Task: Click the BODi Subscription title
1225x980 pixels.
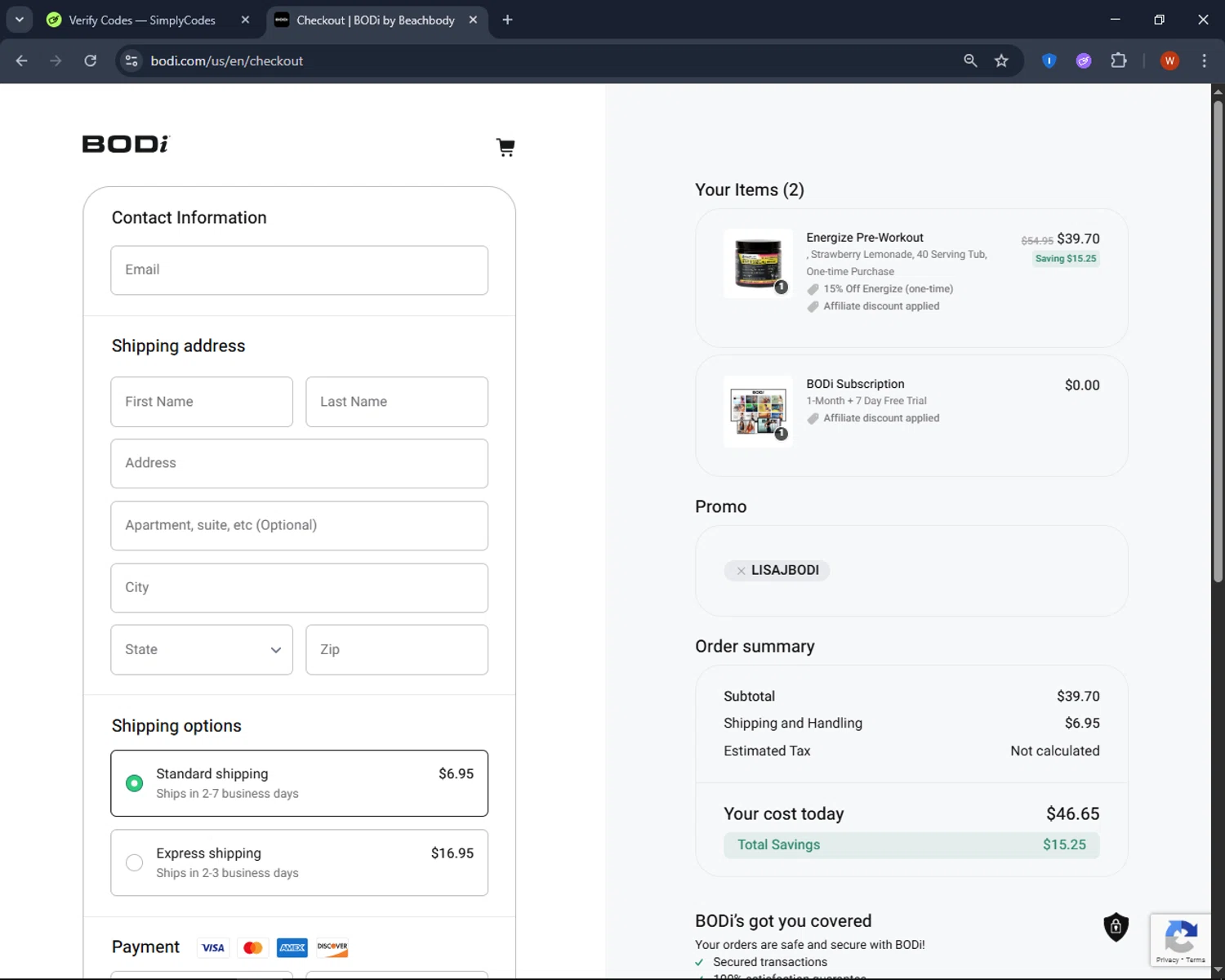Action: [x=855, y=384]
